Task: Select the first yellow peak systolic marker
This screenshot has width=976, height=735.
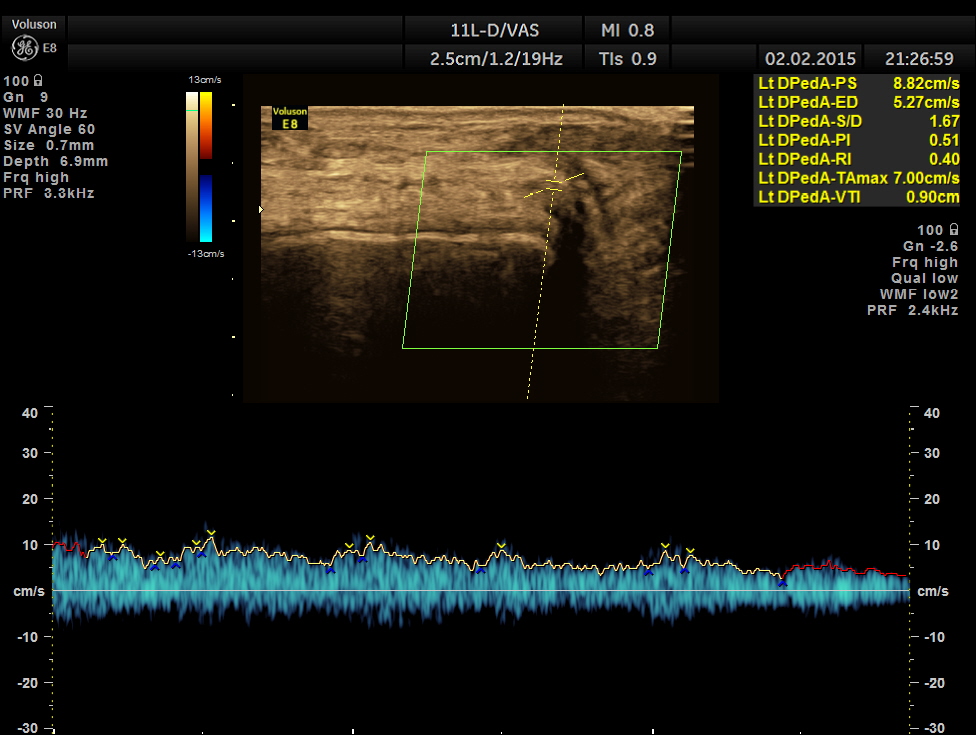Action: click(x=101, y=541)
